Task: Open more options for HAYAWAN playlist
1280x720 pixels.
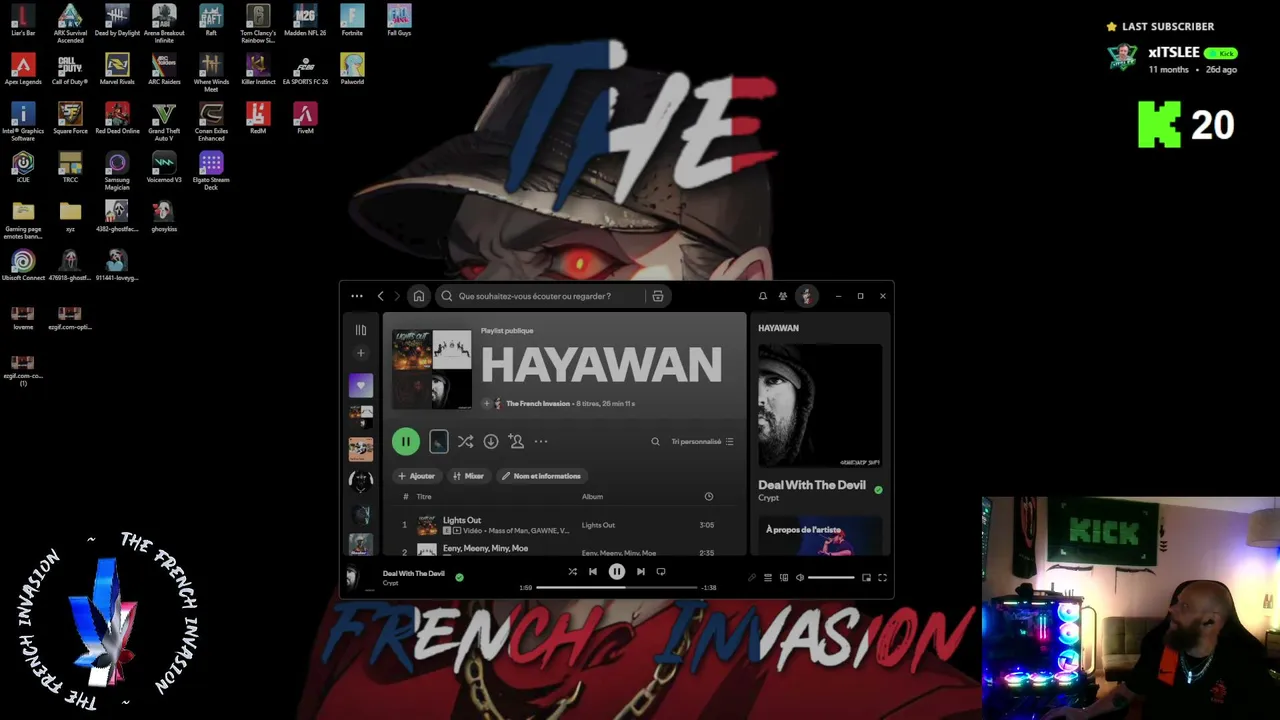Action: tap(541, 441)
